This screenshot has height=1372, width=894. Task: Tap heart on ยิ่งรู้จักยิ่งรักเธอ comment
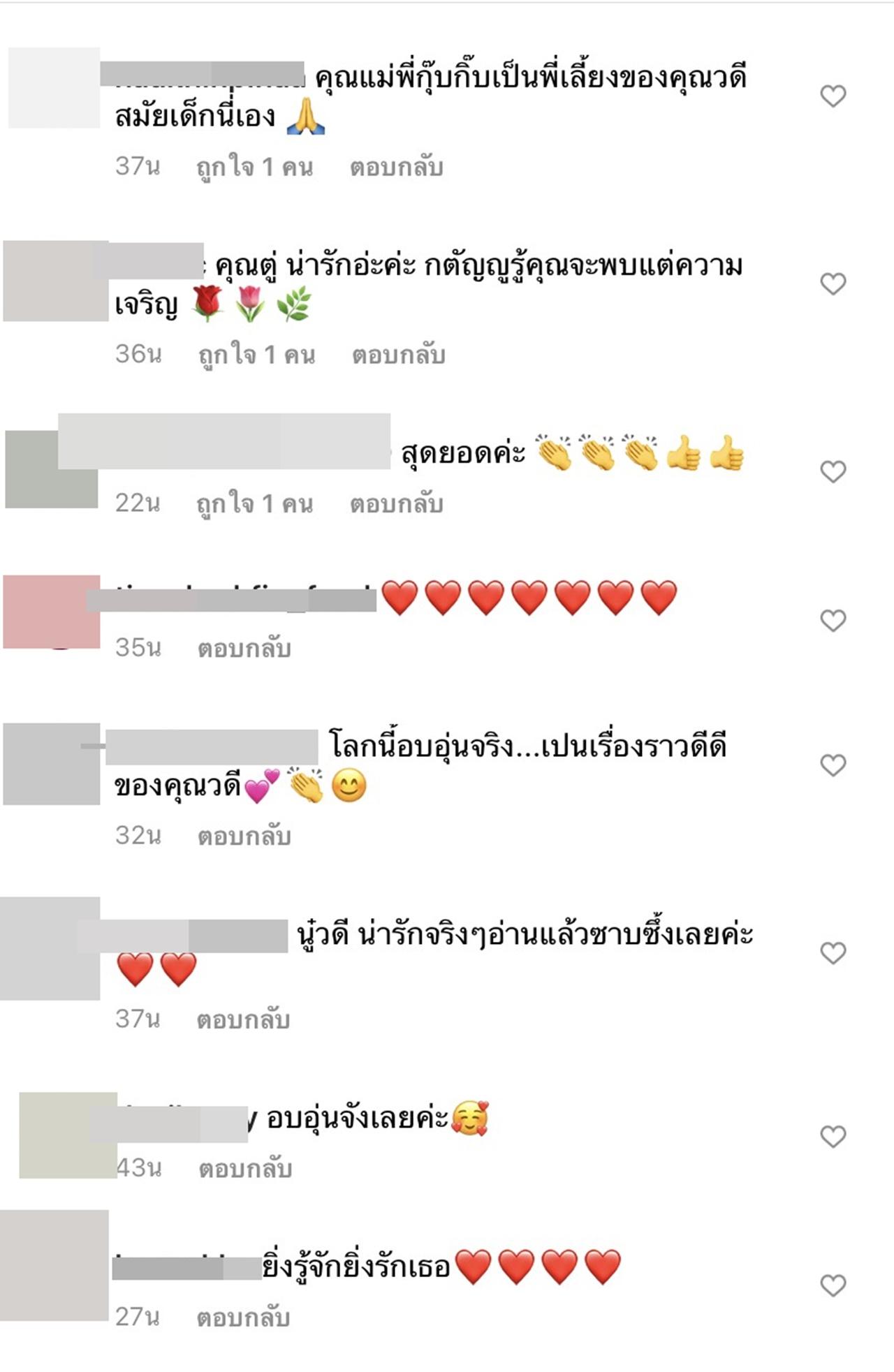point(833,1285)
